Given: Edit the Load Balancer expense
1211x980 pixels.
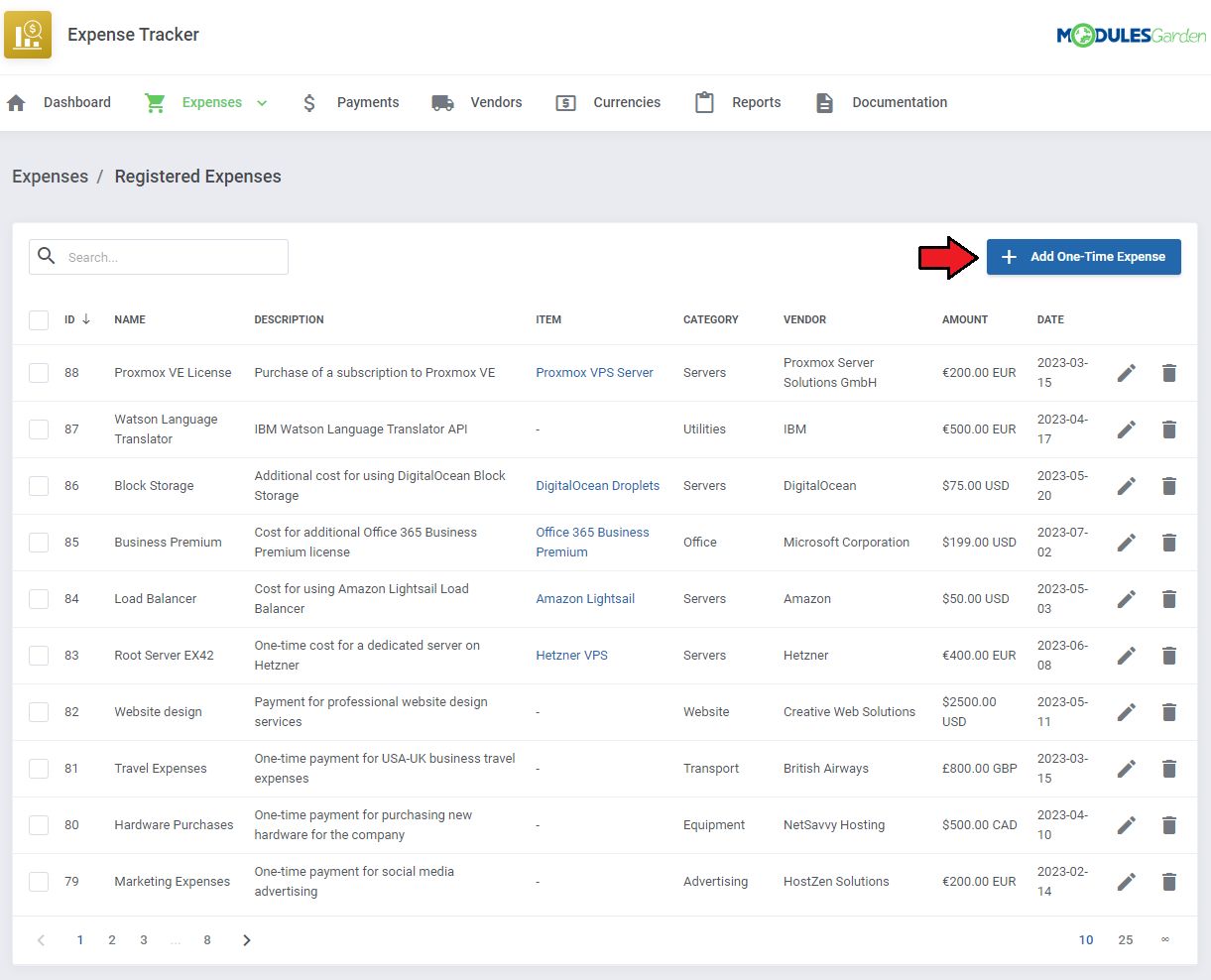Looking at the screenshot, I should pyautogui.click(x=1127, y=599).
